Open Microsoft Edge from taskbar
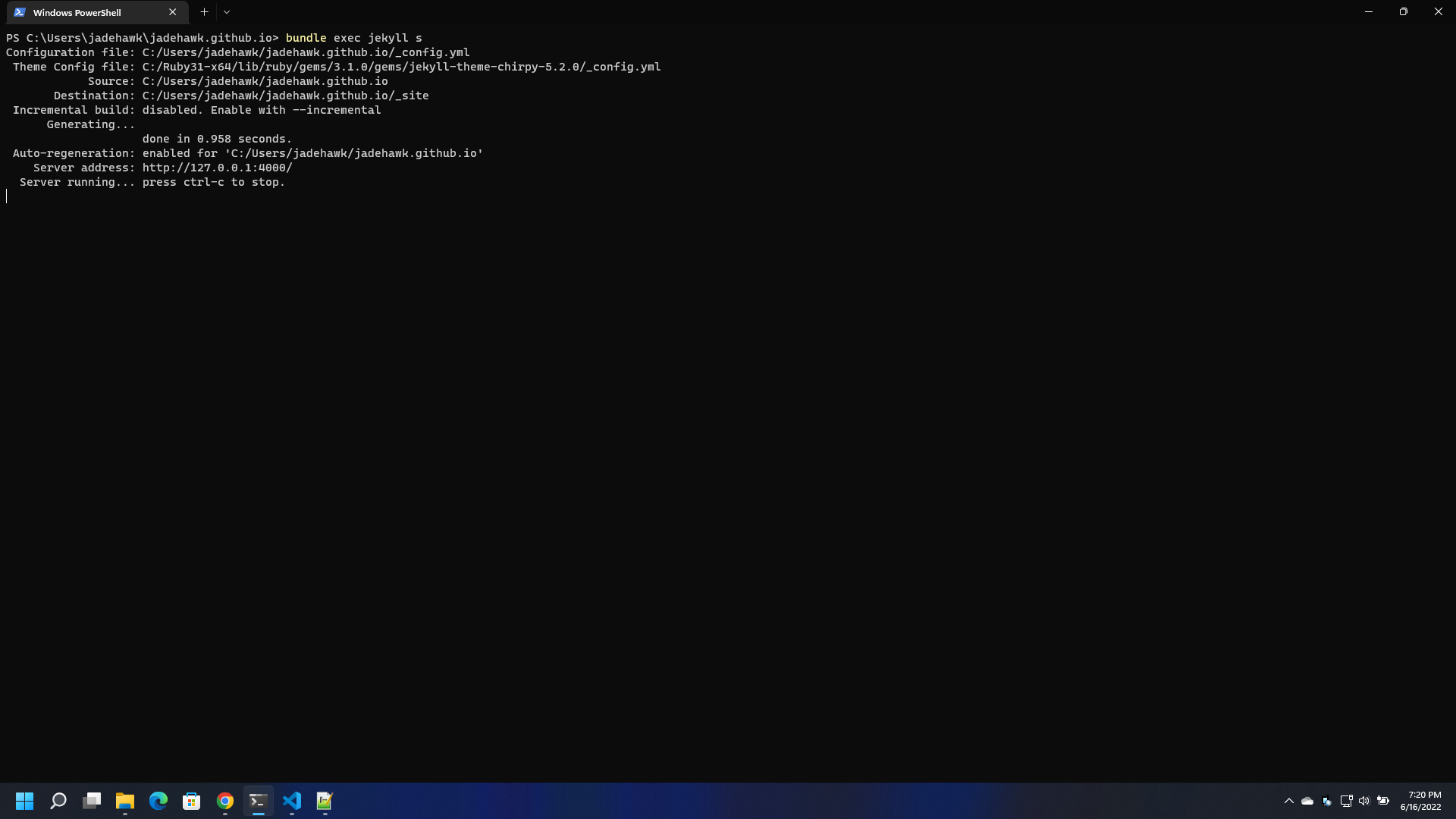1456x819 pixels. pos(158,801)
